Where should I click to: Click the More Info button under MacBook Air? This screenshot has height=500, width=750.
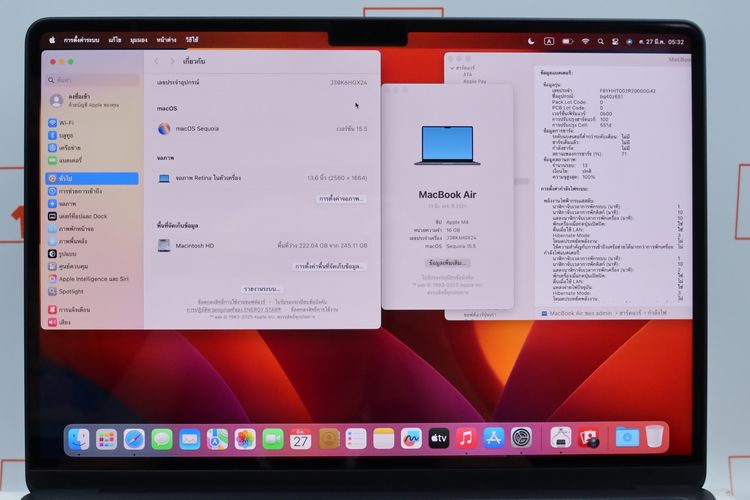pyautogui.click(x=447, y=263)
